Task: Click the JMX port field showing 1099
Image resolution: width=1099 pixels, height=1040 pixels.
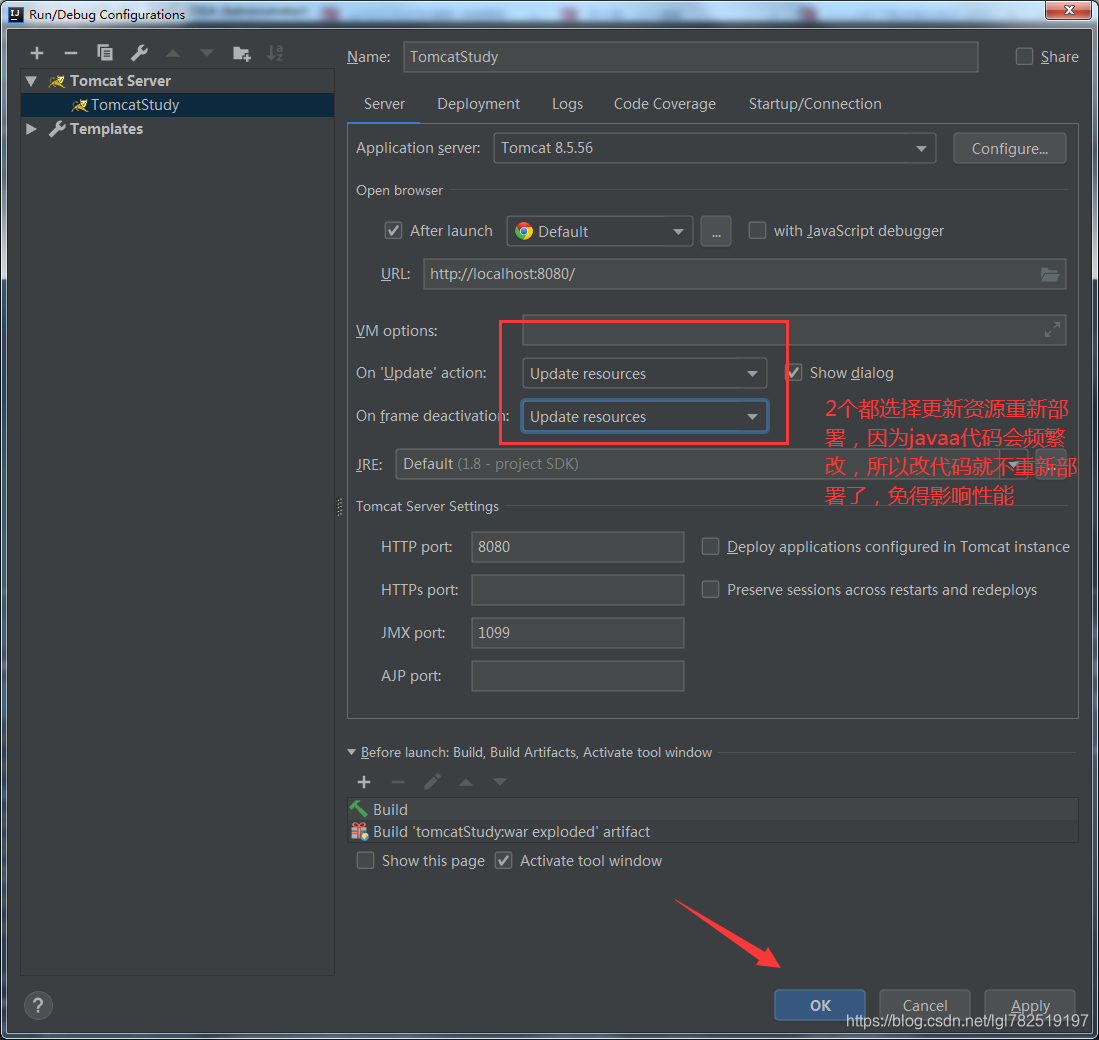Action: [x=578, y=633]
